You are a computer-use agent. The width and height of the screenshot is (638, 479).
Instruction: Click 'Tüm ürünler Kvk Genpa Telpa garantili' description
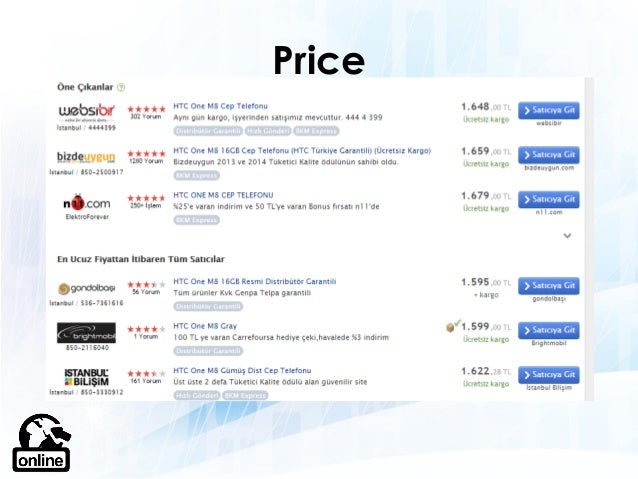[242, 293]
